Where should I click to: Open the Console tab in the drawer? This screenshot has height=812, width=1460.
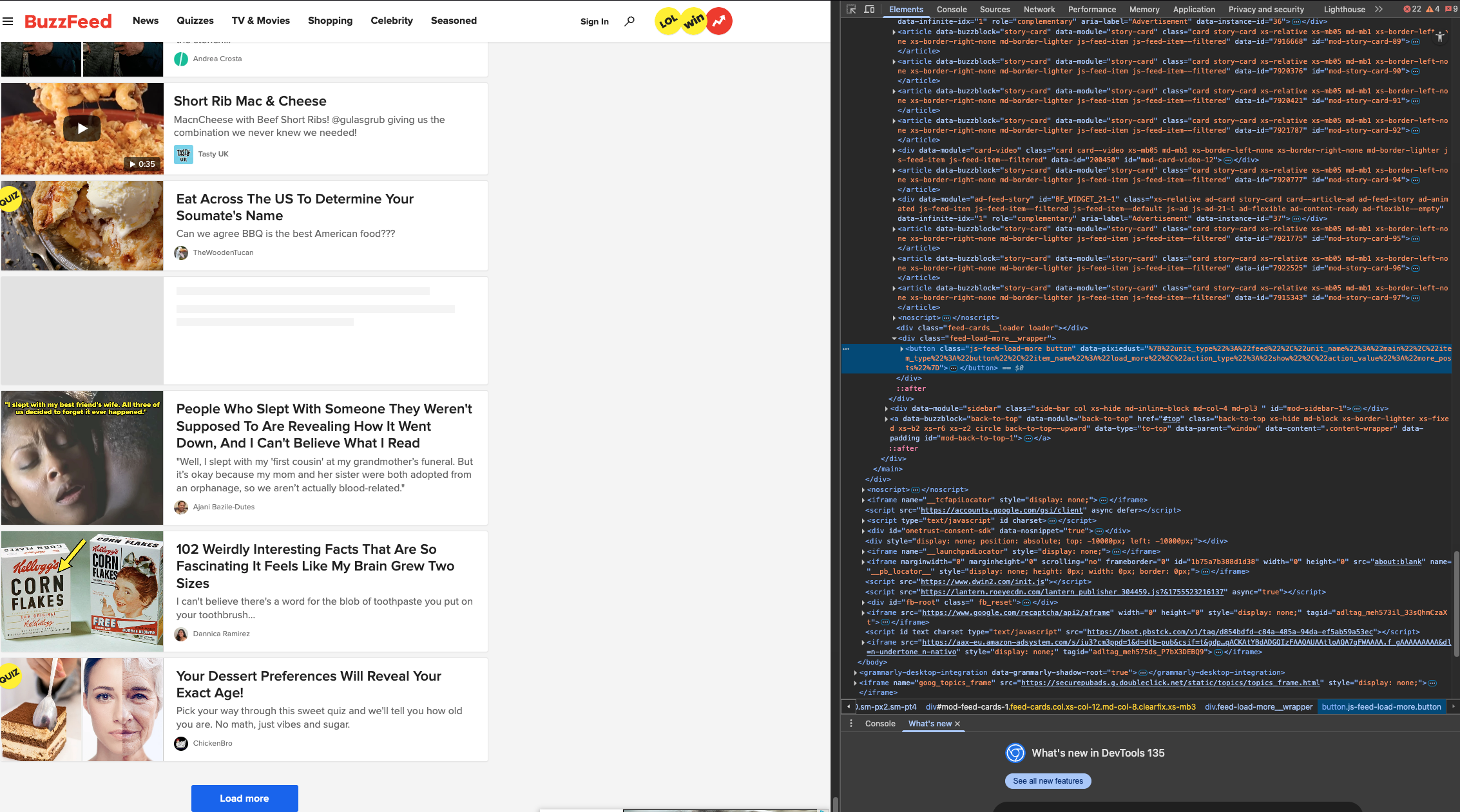[x=879, y=724]
